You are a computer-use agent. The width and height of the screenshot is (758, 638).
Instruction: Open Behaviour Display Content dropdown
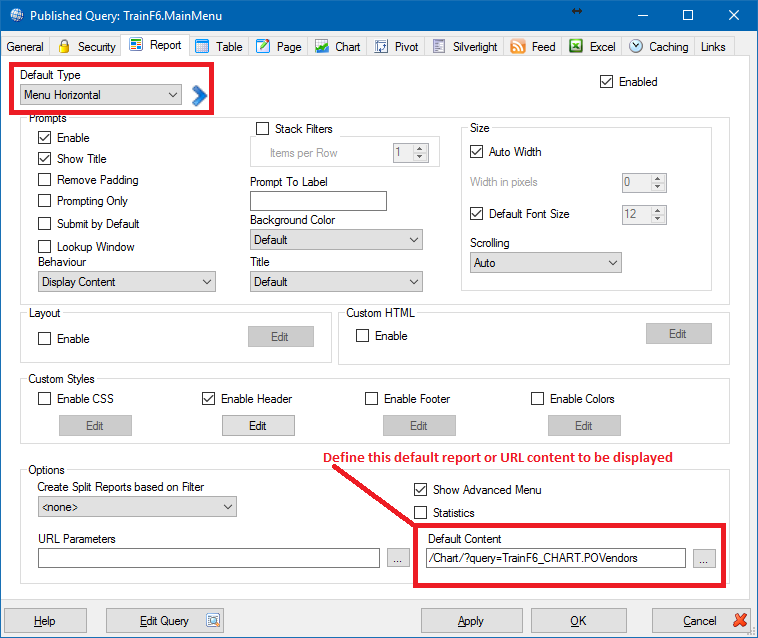(x=127, y=282)
